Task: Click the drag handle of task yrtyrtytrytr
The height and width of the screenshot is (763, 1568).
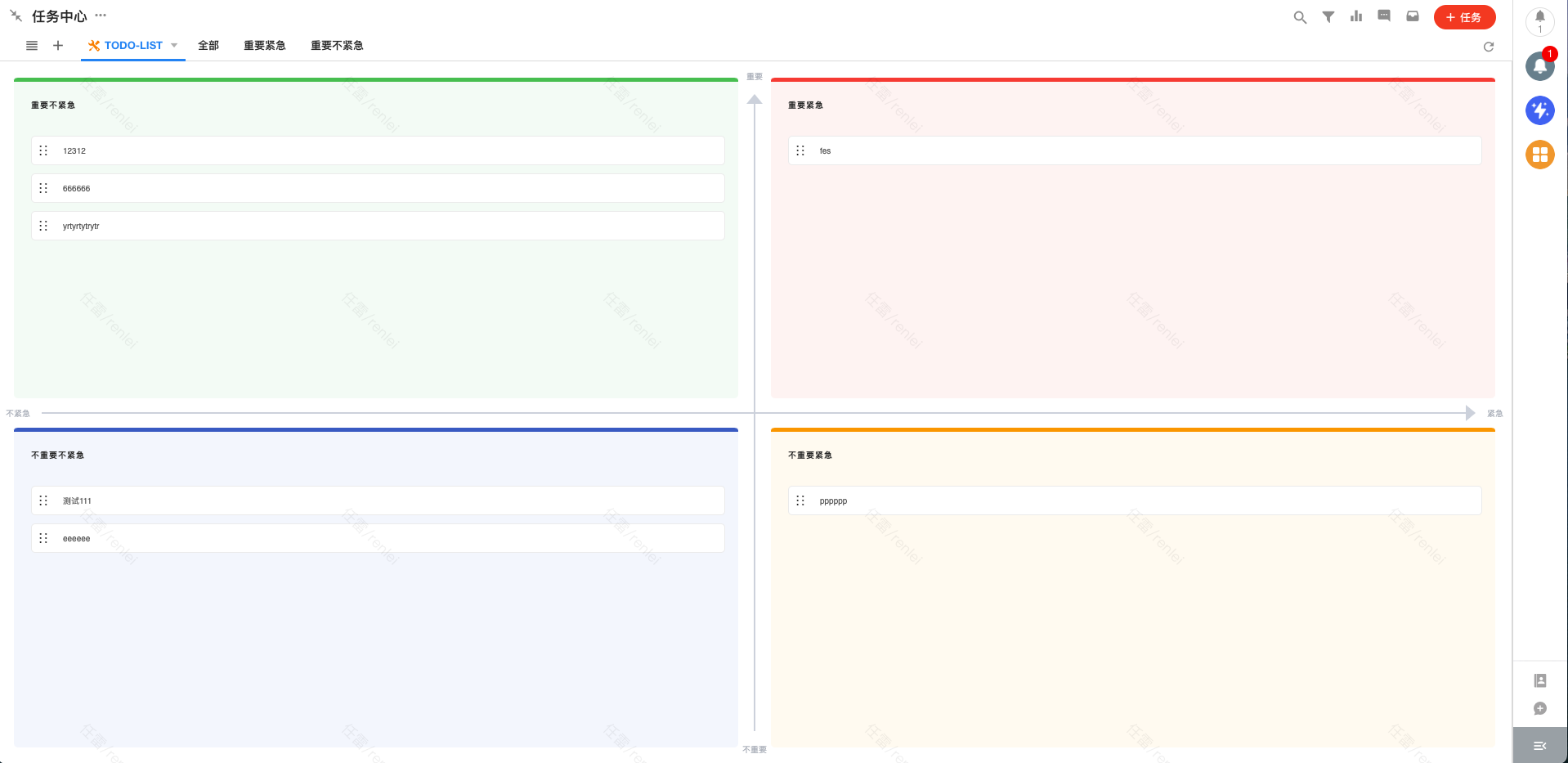Action: tap(44, 226)
